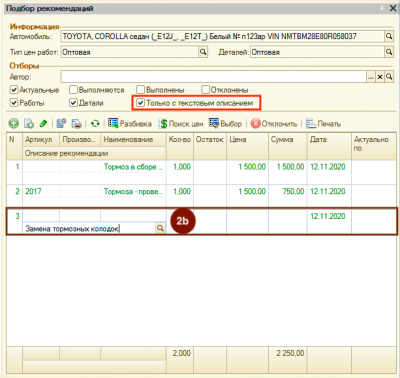
Task: Enable the Выполнены checkbox
Action: point(141,90)
